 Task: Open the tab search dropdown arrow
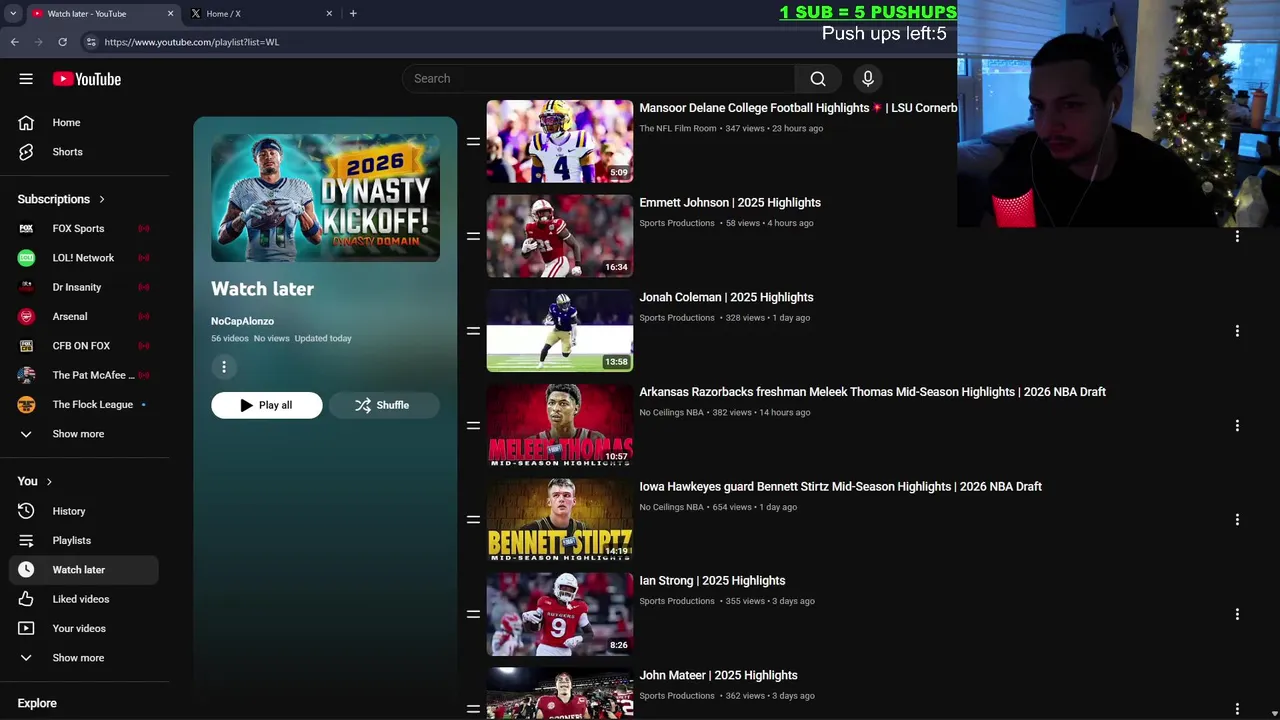(x=13, y=13)
